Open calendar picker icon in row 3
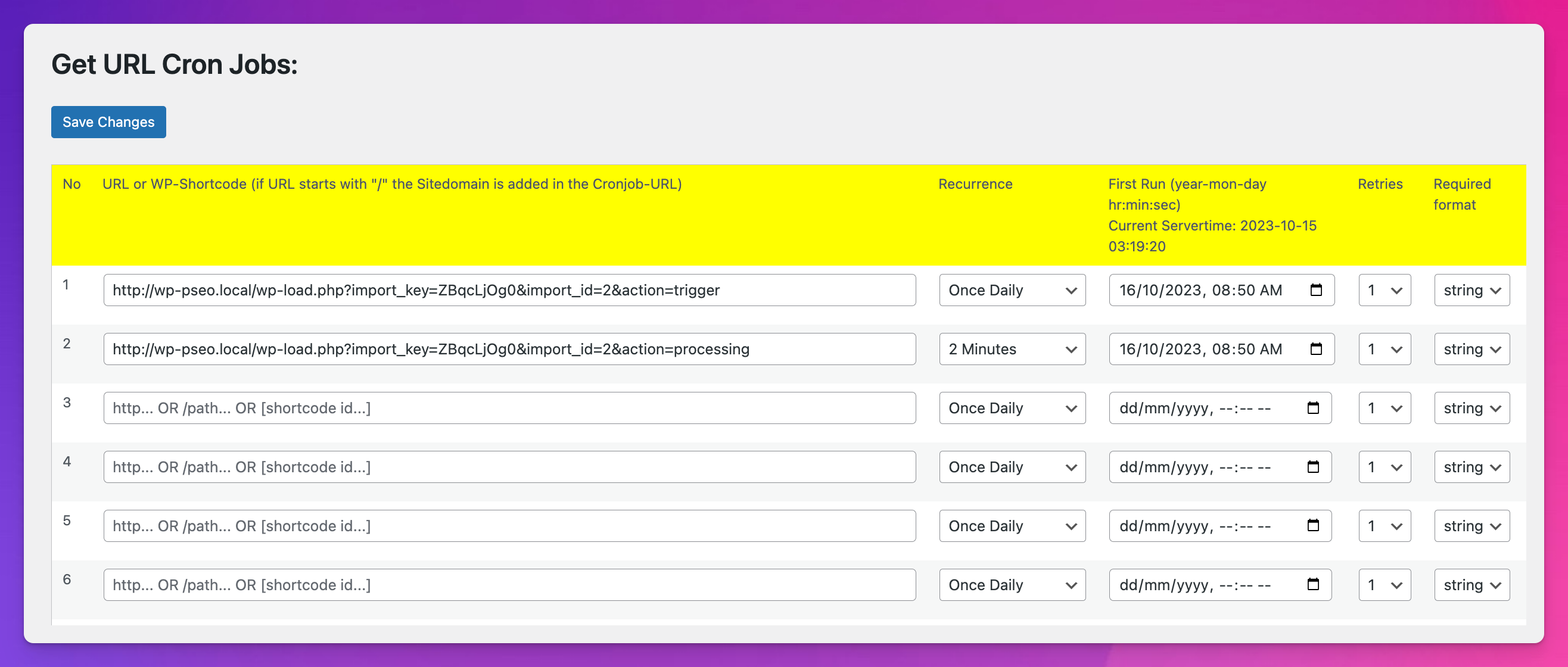 (x=1313, y=409)
